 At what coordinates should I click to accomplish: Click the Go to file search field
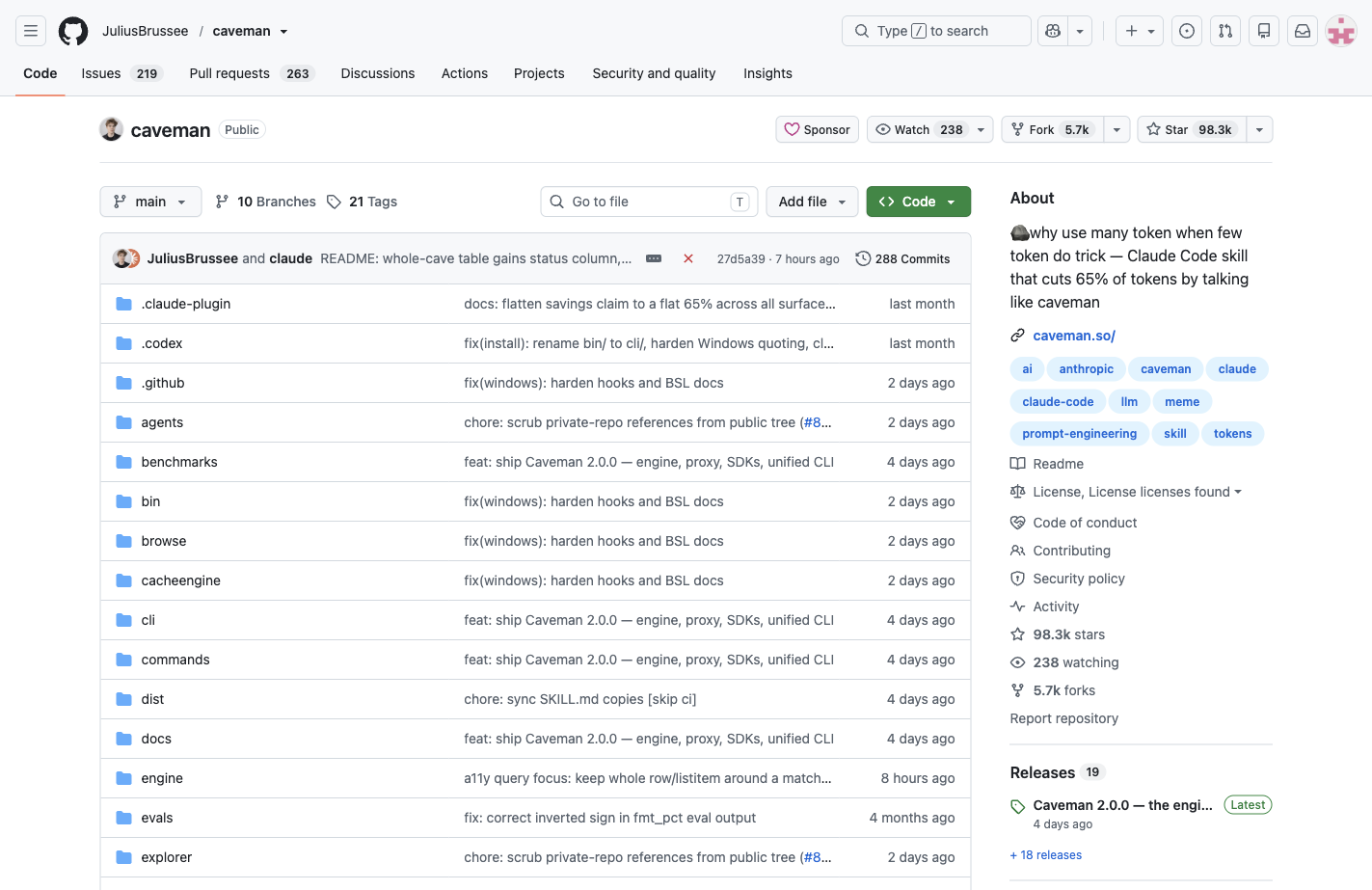coord(649,202)
